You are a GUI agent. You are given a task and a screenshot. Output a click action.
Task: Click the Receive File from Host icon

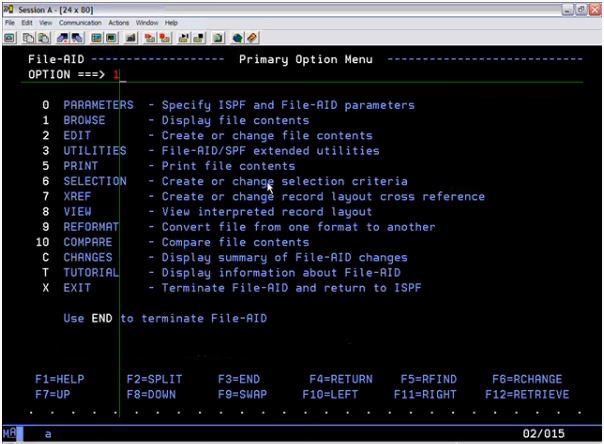click(x=77, y=38)
